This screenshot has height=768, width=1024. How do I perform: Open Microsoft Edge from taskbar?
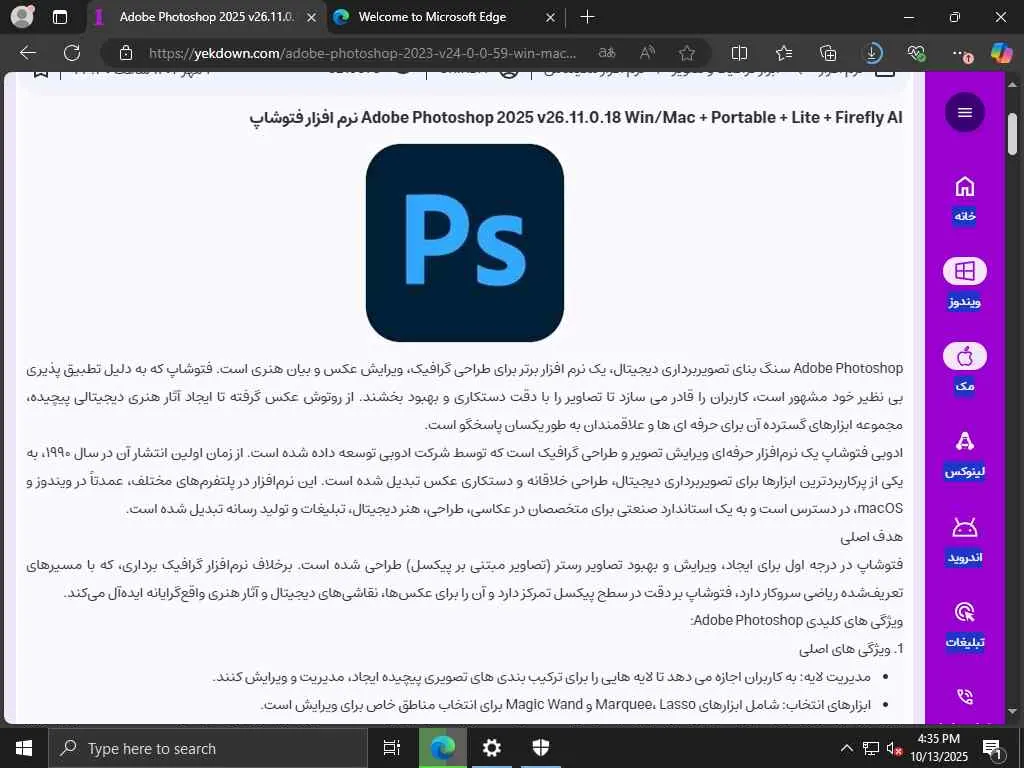pyautogui.click(x=442, y=748)
